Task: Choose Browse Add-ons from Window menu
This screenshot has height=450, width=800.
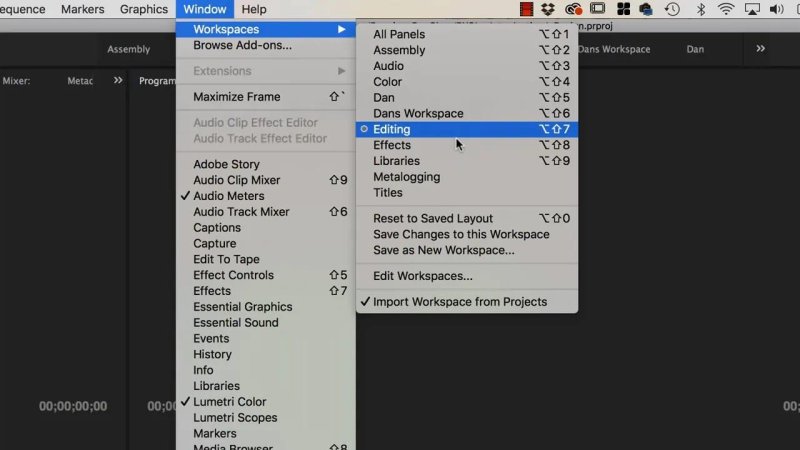Action: (x=265, y=45)
